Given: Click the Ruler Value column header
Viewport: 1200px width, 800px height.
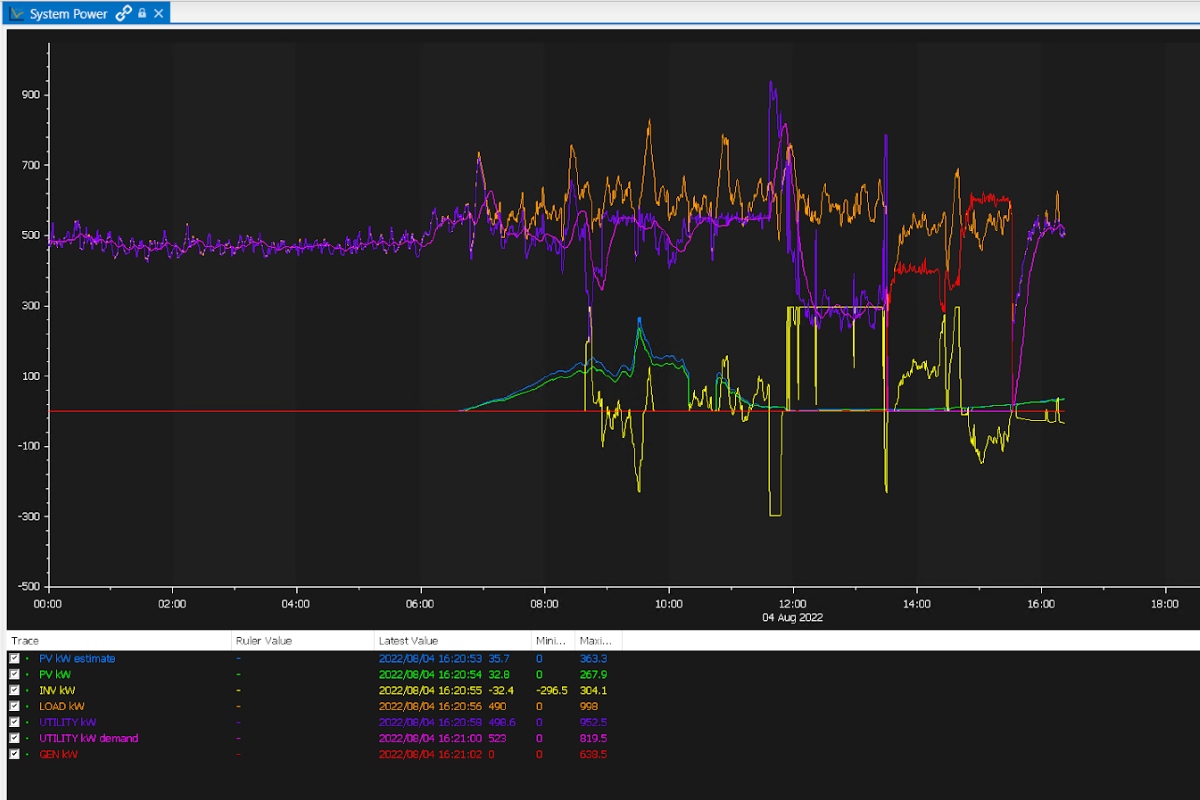Looking at the screenshot, I should tap(263, 640).
